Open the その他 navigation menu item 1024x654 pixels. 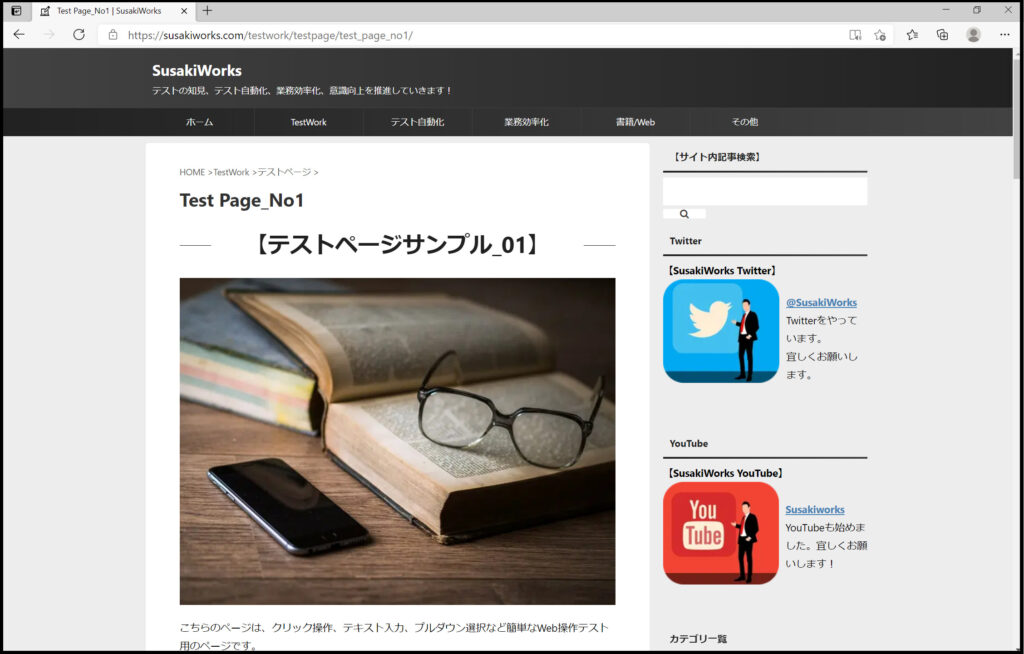[744, 122]
